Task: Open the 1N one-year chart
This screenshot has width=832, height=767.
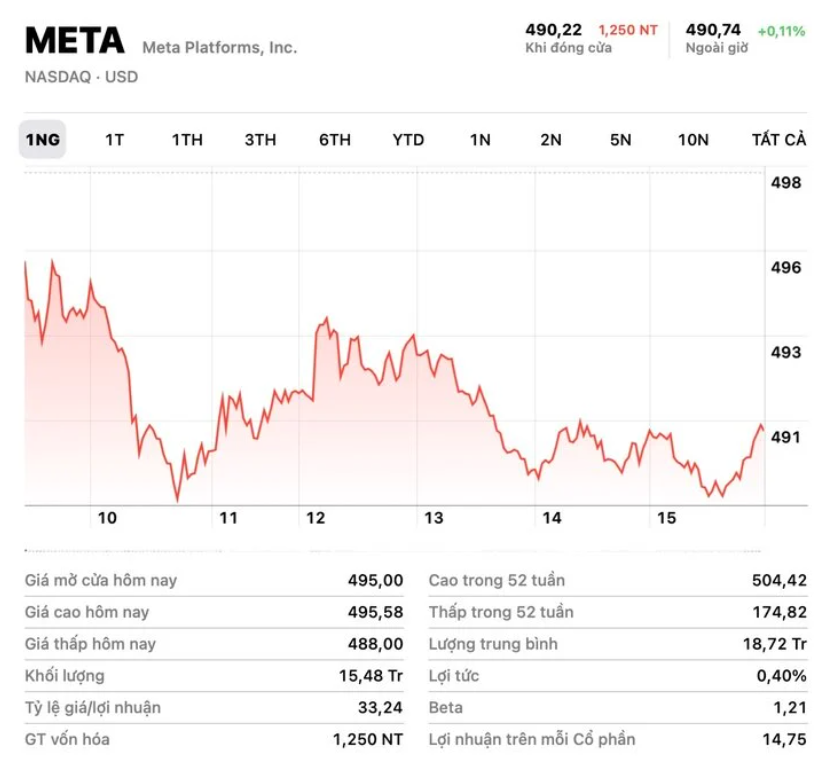Action: [x=481, y=140]
